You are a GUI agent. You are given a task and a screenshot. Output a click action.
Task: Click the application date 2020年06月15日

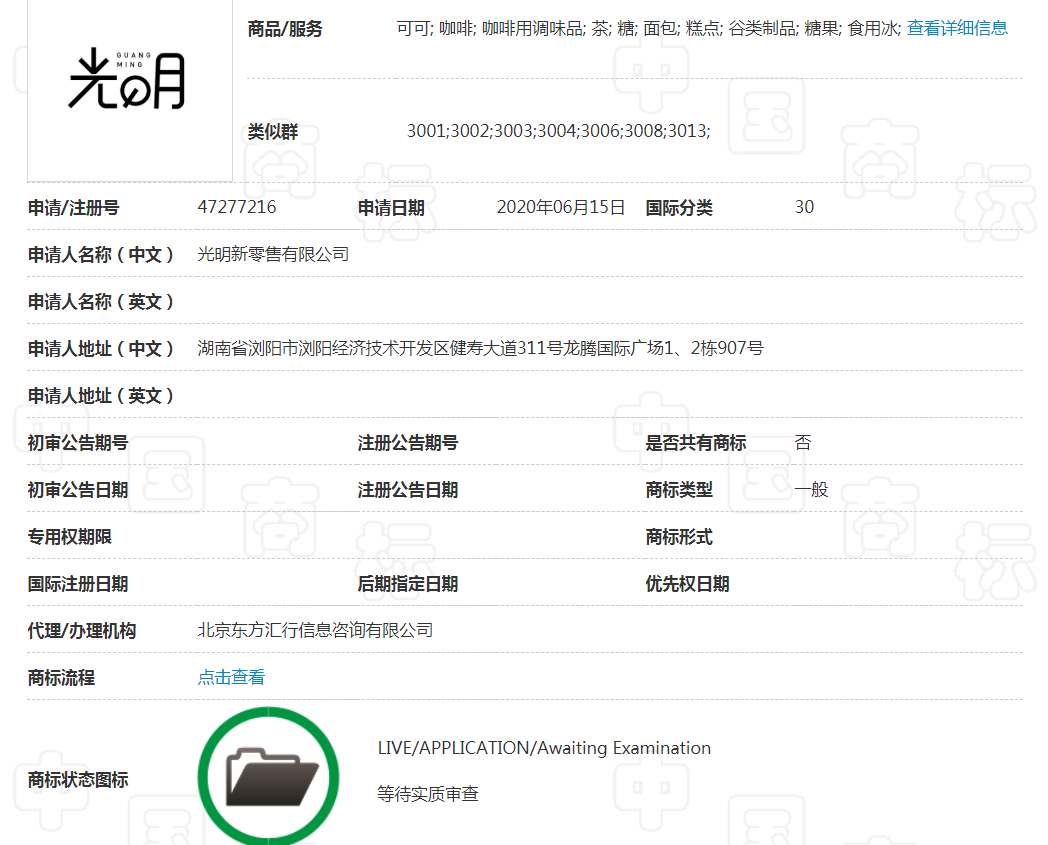(560, 208)
